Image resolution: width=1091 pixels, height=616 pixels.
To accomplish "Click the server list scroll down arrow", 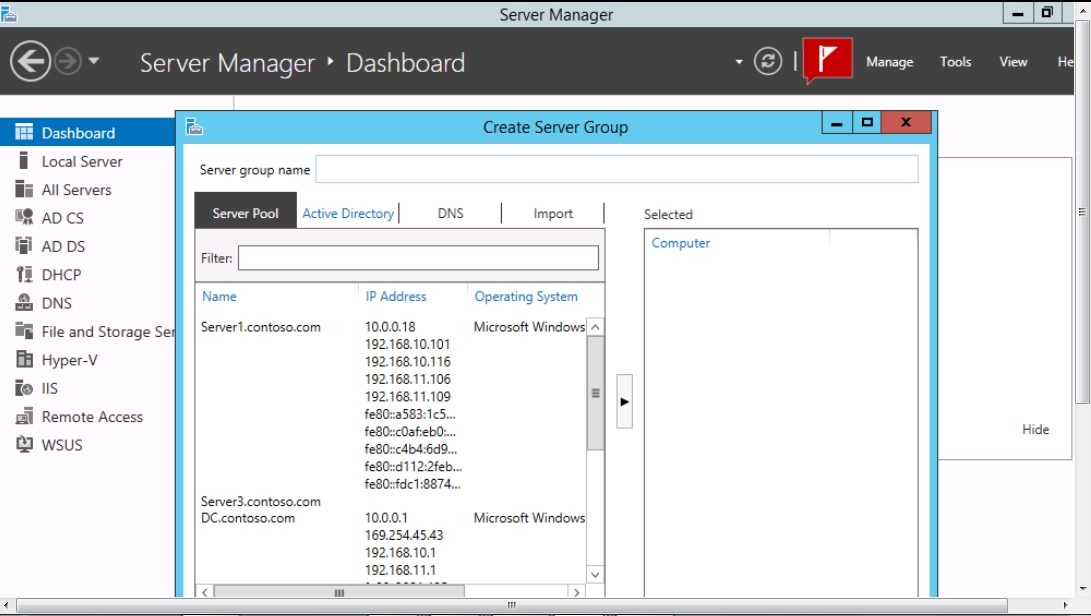I will pos(595,574).
